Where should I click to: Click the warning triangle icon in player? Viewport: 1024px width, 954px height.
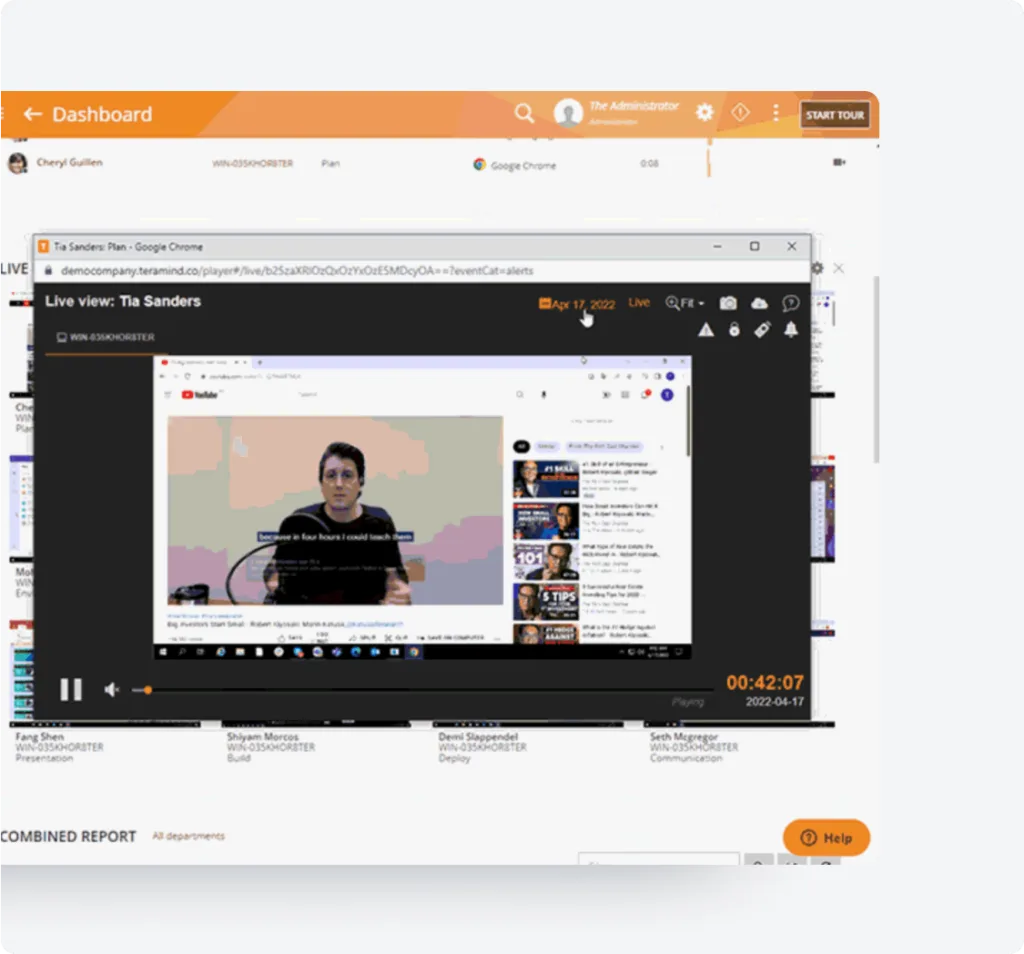point(706,330)
